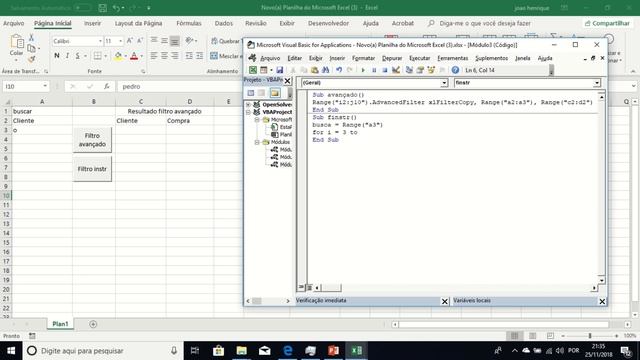Close the Project explorer panel
The image size is (640, 360).
(287, 81)
